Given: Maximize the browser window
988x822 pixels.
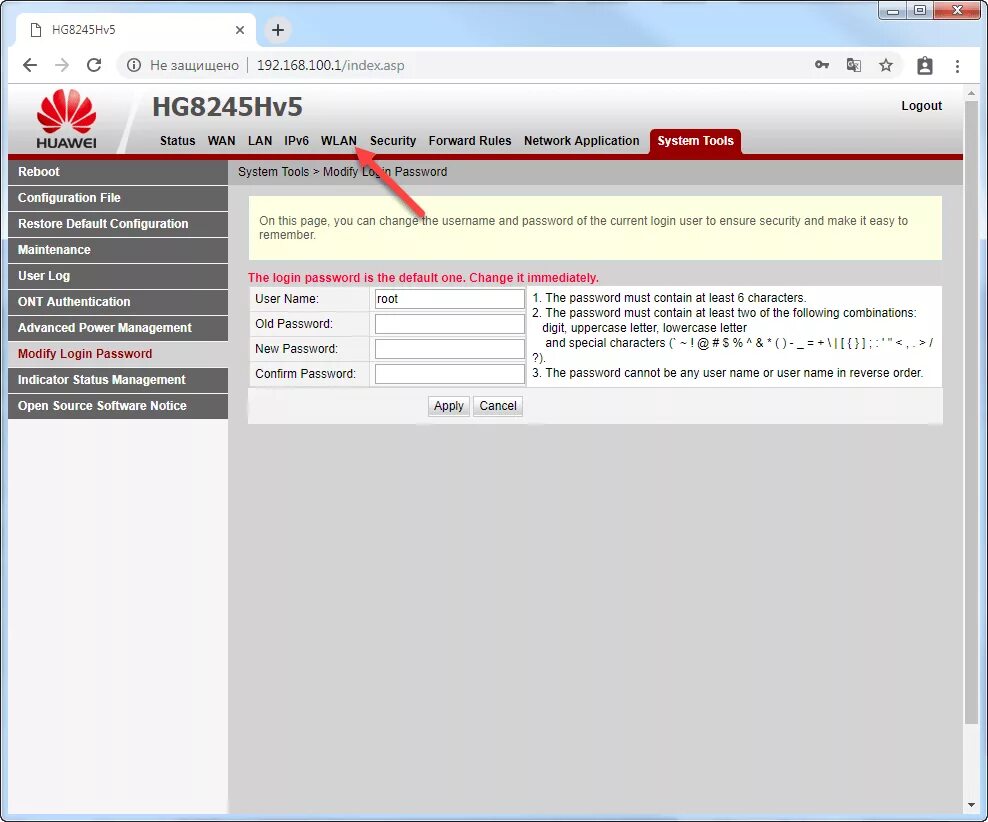Looking at the screenshot, I should pos(920,11).
